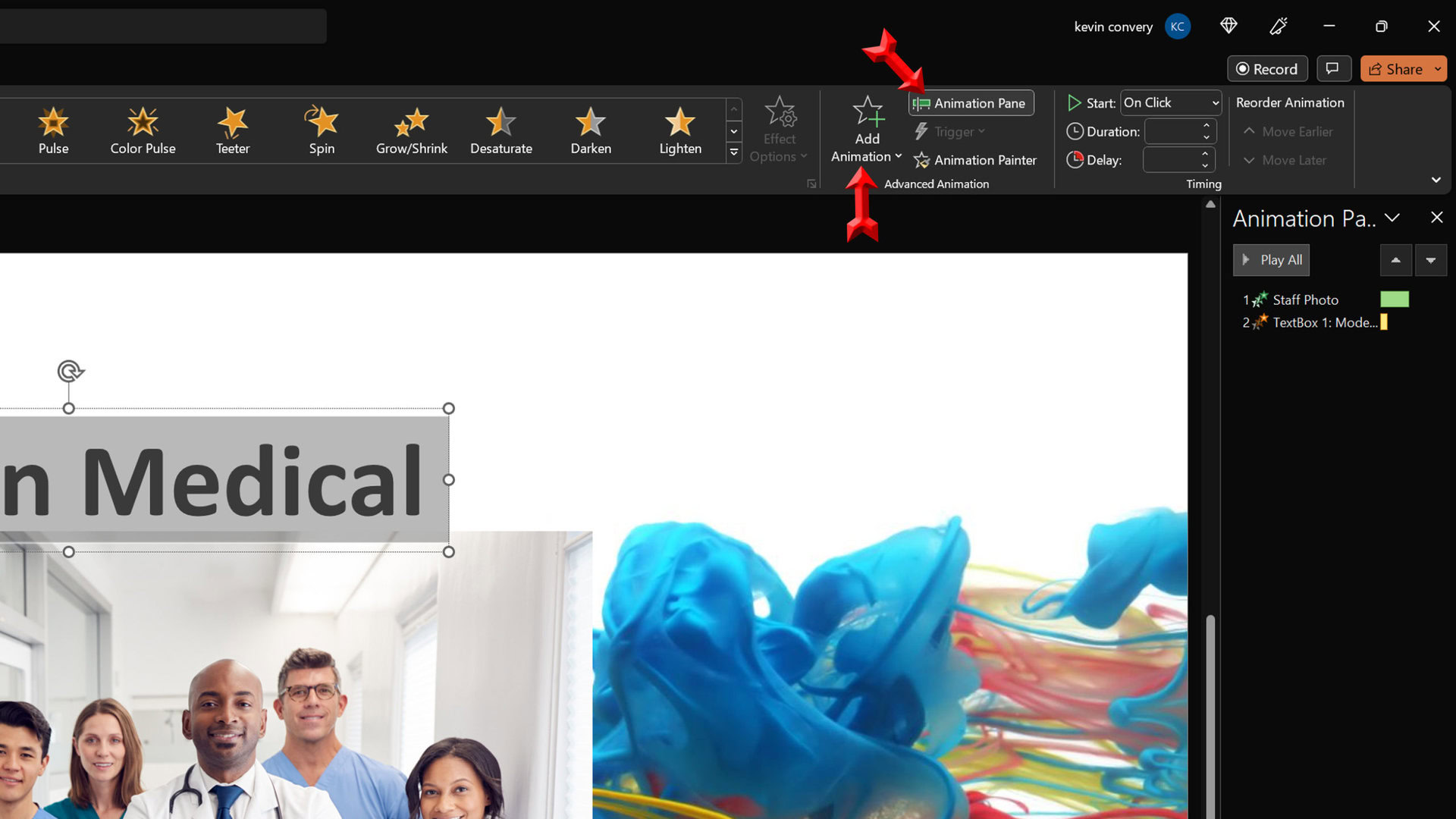Screen dimensions: 1456x819
Task: Expand the animation gallery more arrow
Action: [x=733, y=152]
